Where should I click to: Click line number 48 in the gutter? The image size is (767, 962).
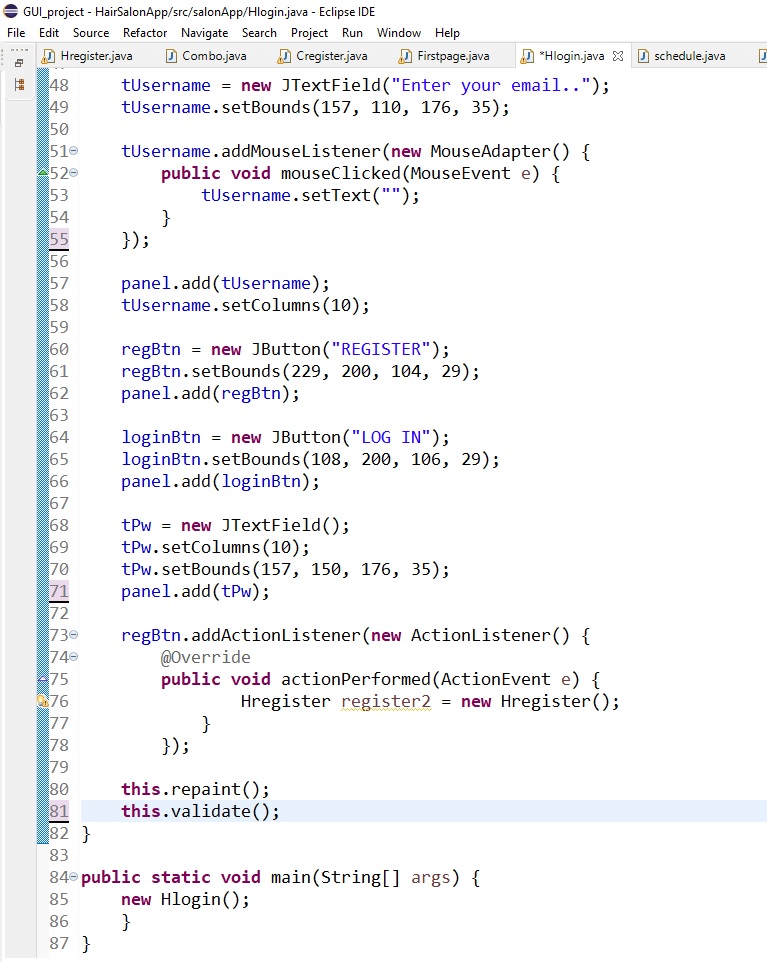point(59,85)
